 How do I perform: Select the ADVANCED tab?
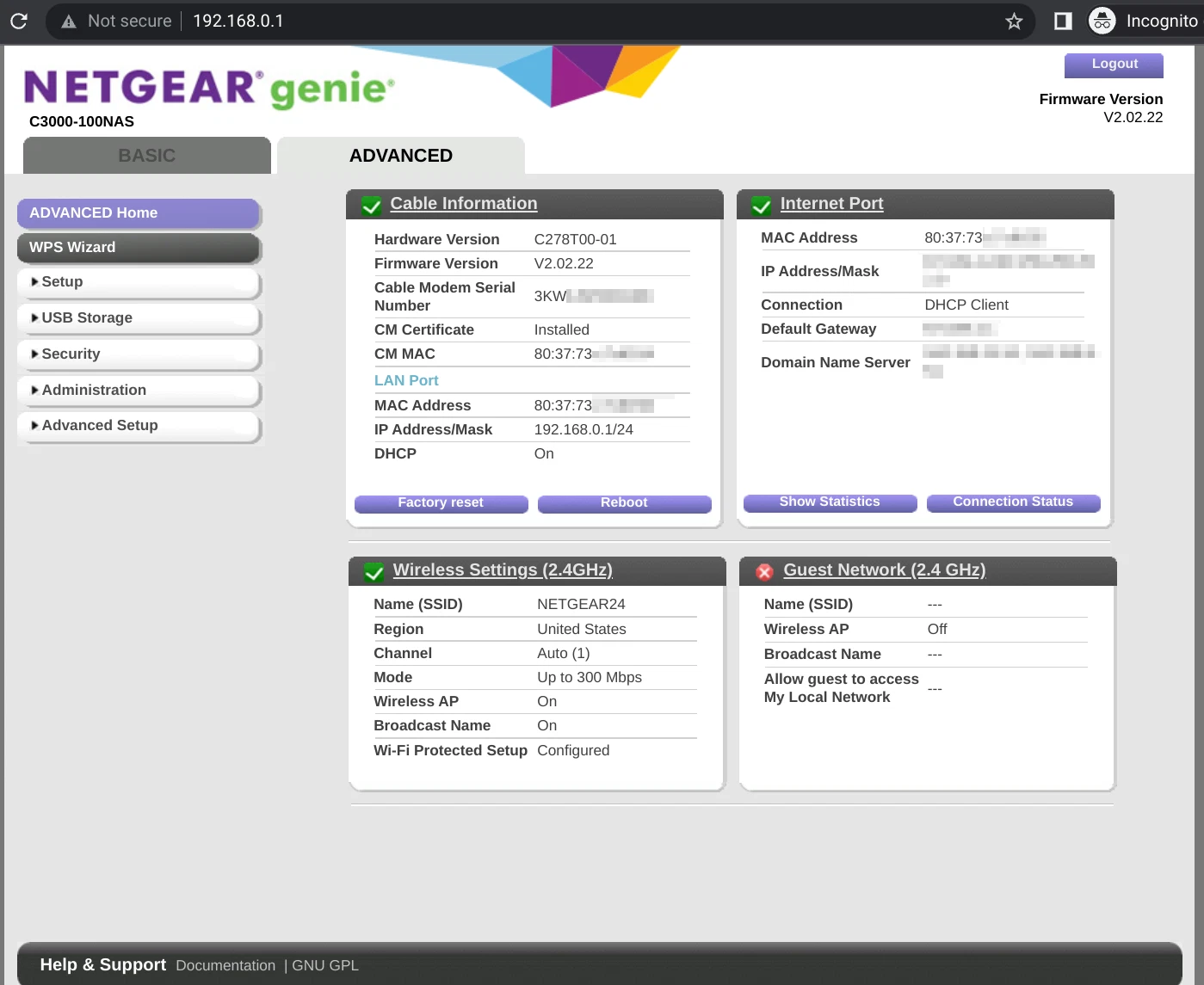click(401, 156)
